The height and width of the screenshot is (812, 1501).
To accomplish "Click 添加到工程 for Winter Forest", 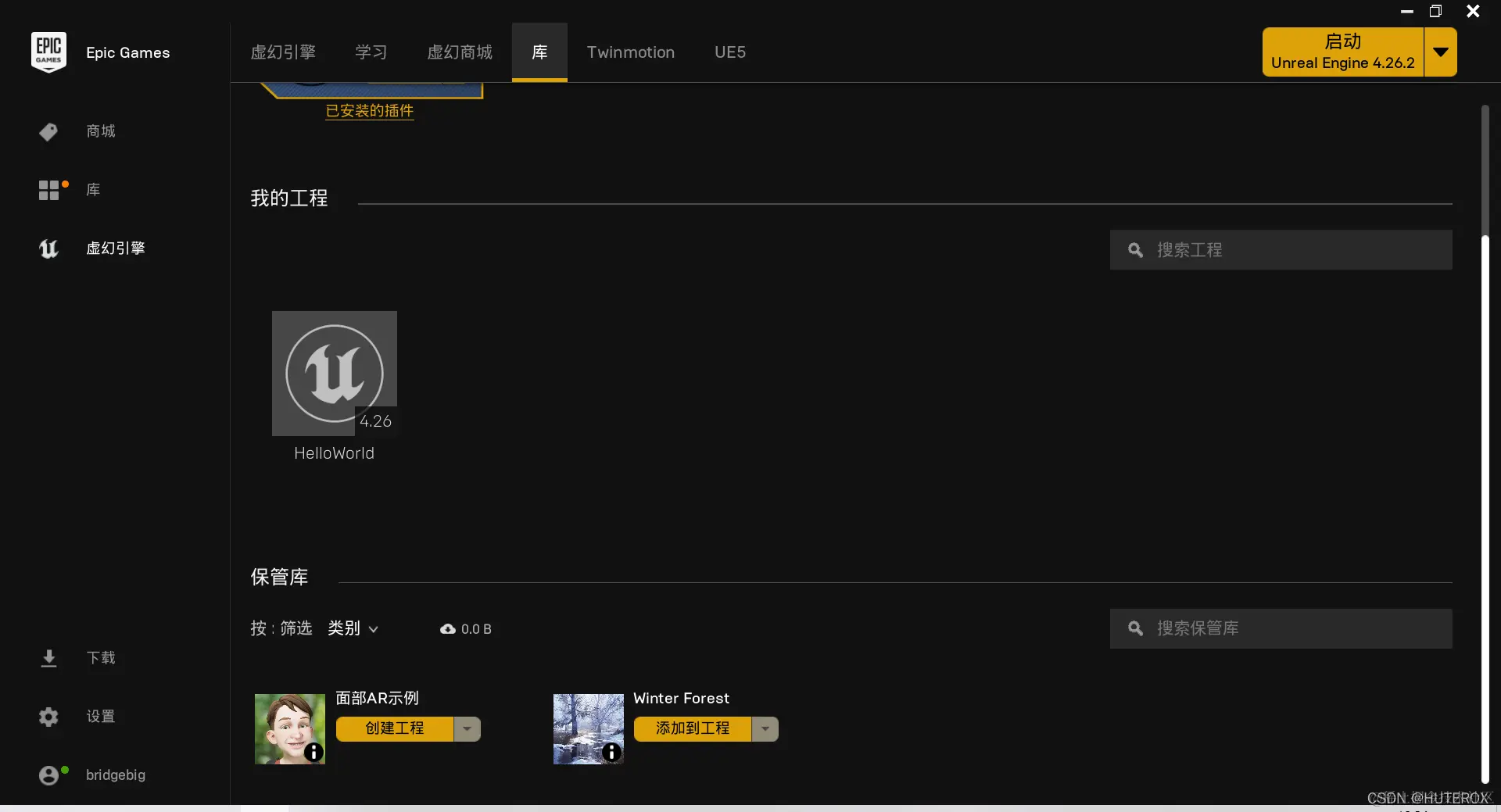I will [x=693, y=728].
